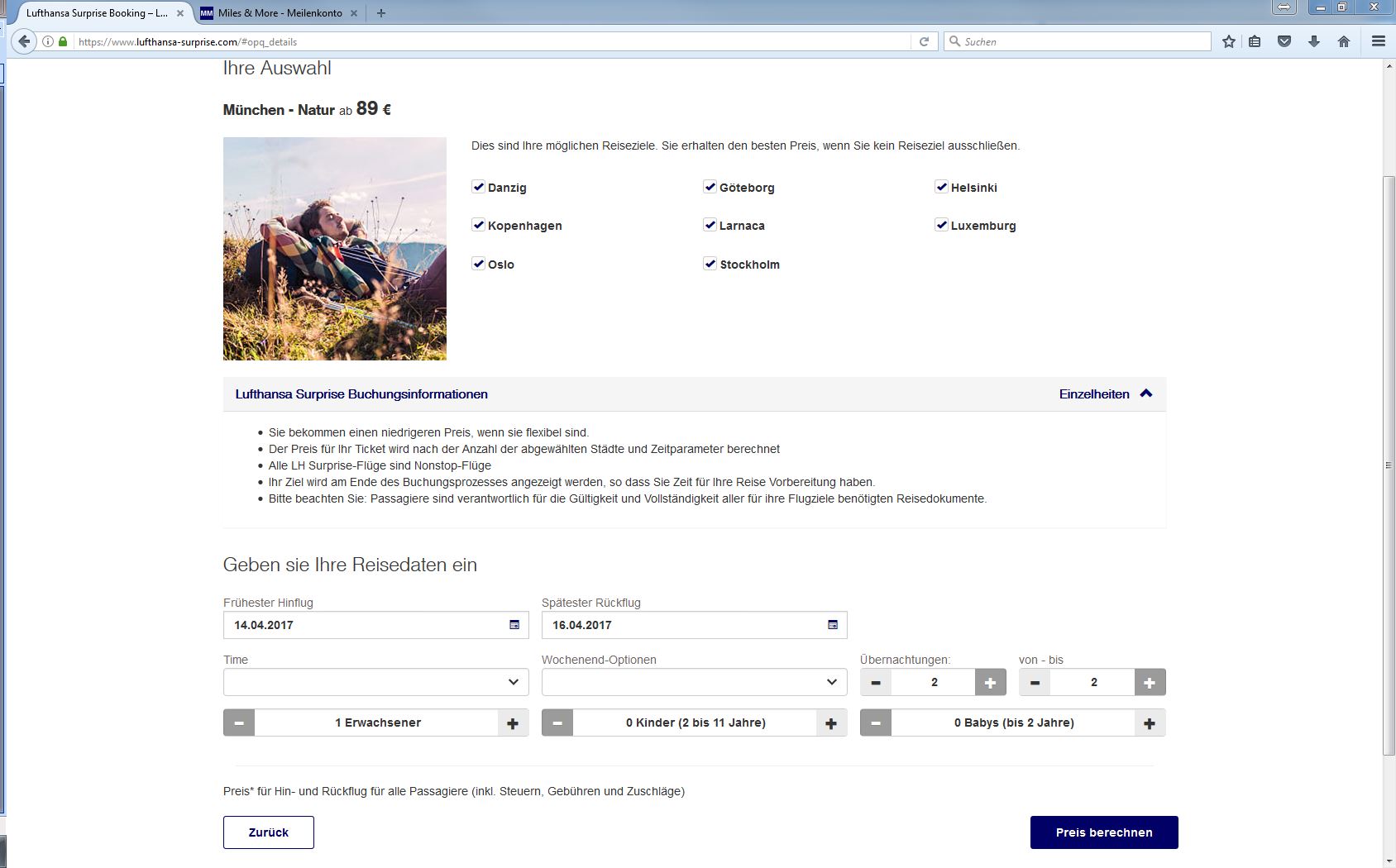This screenshot has height=868, width=1396.
Task: Go to browser home page icon
Action: [x=1343, y=41]
